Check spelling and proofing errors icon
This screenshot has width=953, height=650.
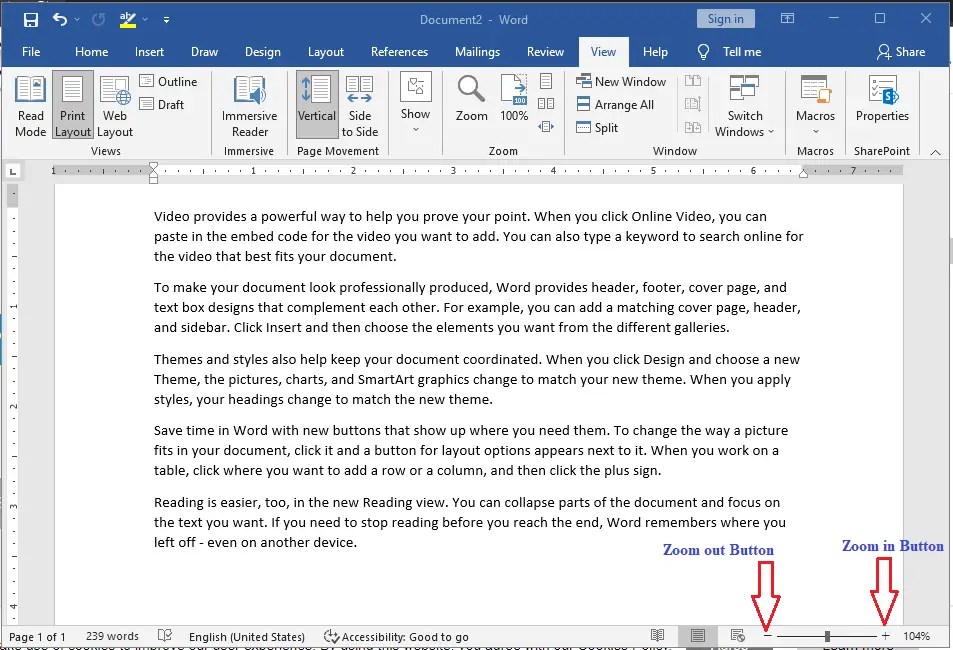pyautogui.click(x=165, y=636)
